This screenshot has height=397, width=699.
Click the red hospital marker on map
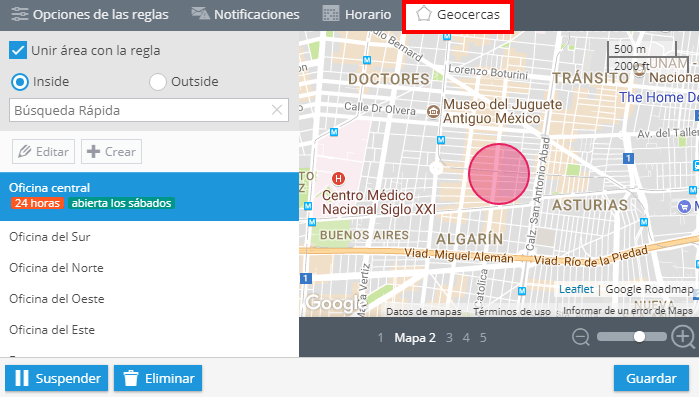(338, 179)
